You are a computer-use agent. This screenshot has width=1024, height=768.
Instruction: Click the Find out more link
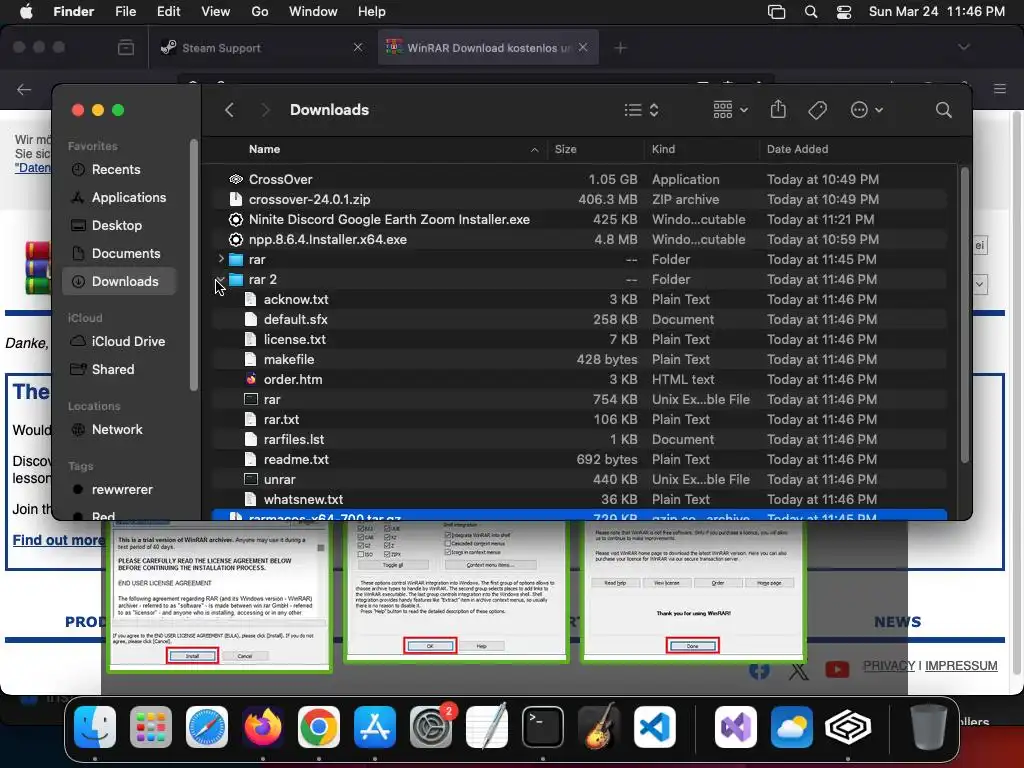pyautogui.click(x=58, y=540)
